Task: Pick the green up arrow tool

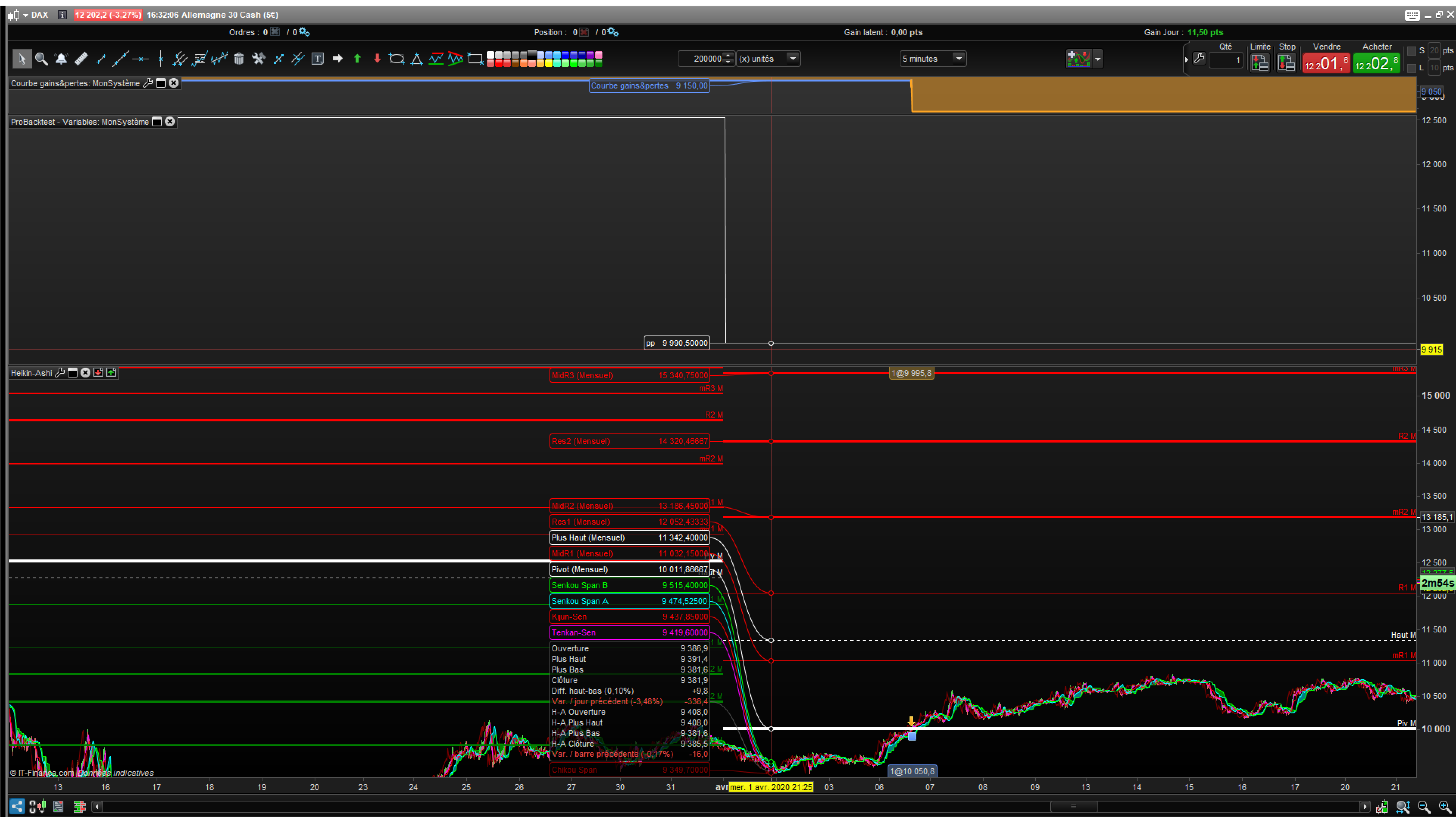Action: 357,58
